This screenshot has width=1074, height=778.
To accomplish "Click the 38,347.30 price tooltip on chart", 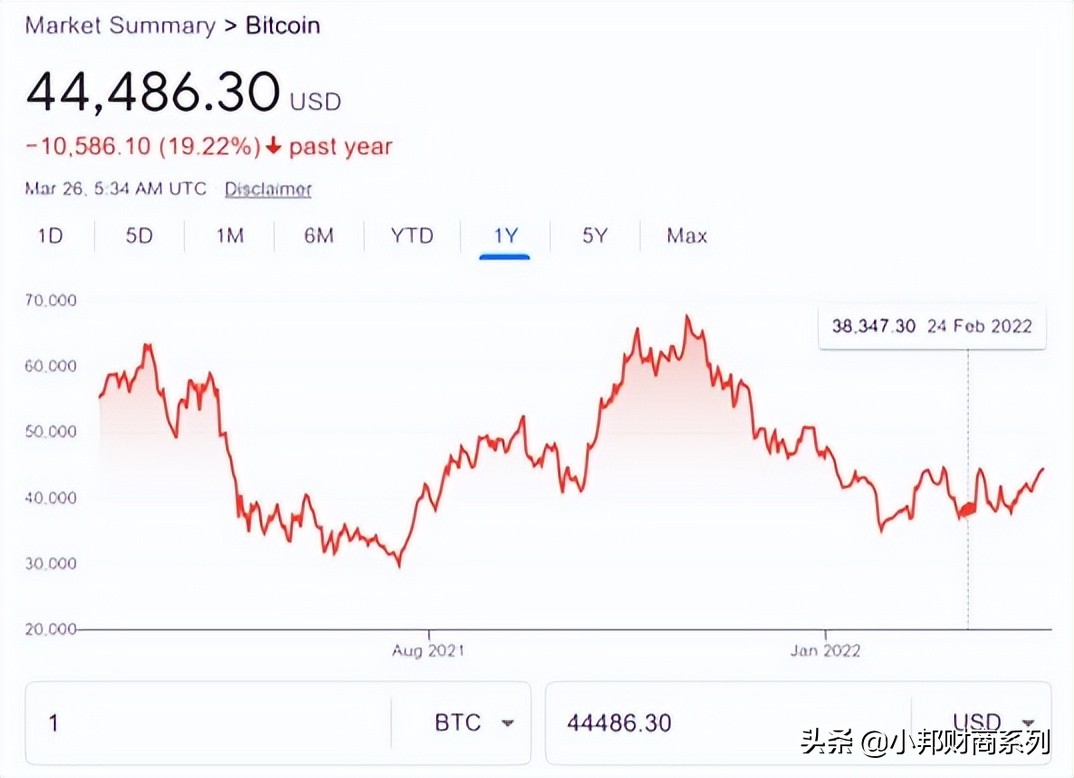I will click(x=931, y=326).
